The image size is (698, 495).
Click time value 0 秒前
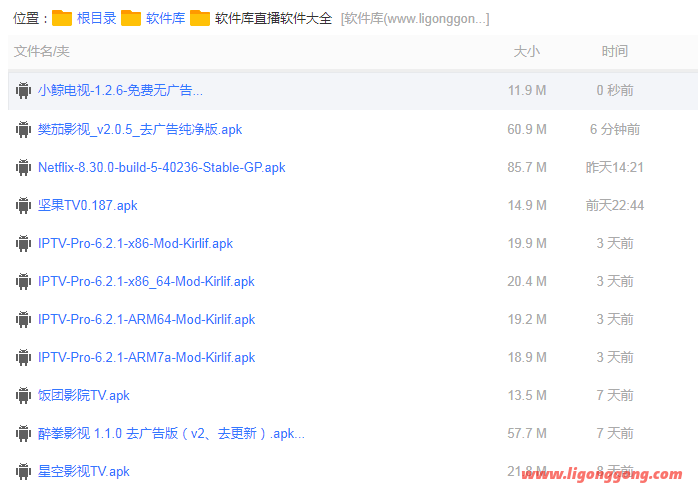pos(615,90)
